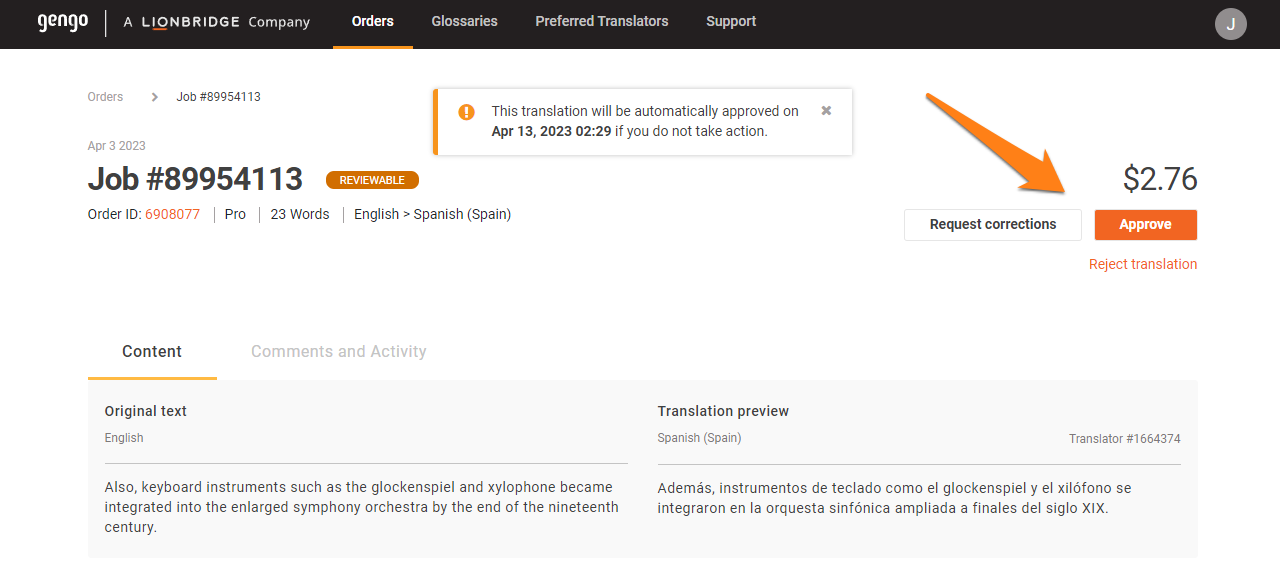The height and width of the screenshot is (581, 1280).
Task: Open the account avatar menu
Action: (1230, 23)
